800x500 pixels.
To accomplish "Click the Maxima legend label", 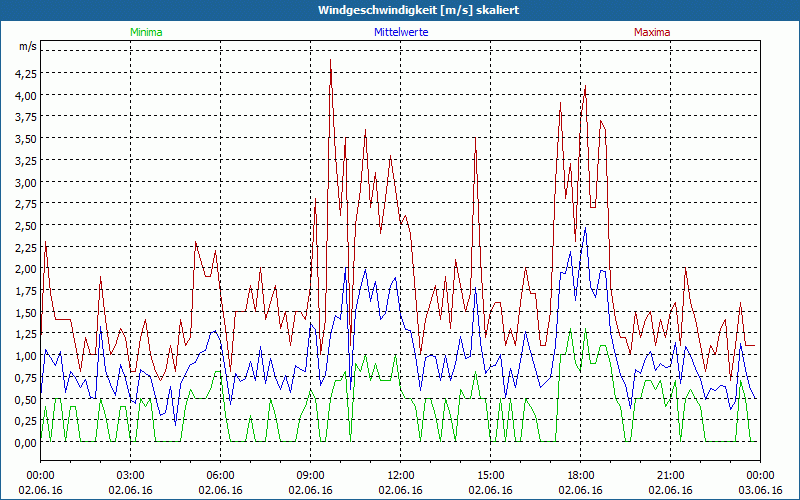I will [652, 32].
